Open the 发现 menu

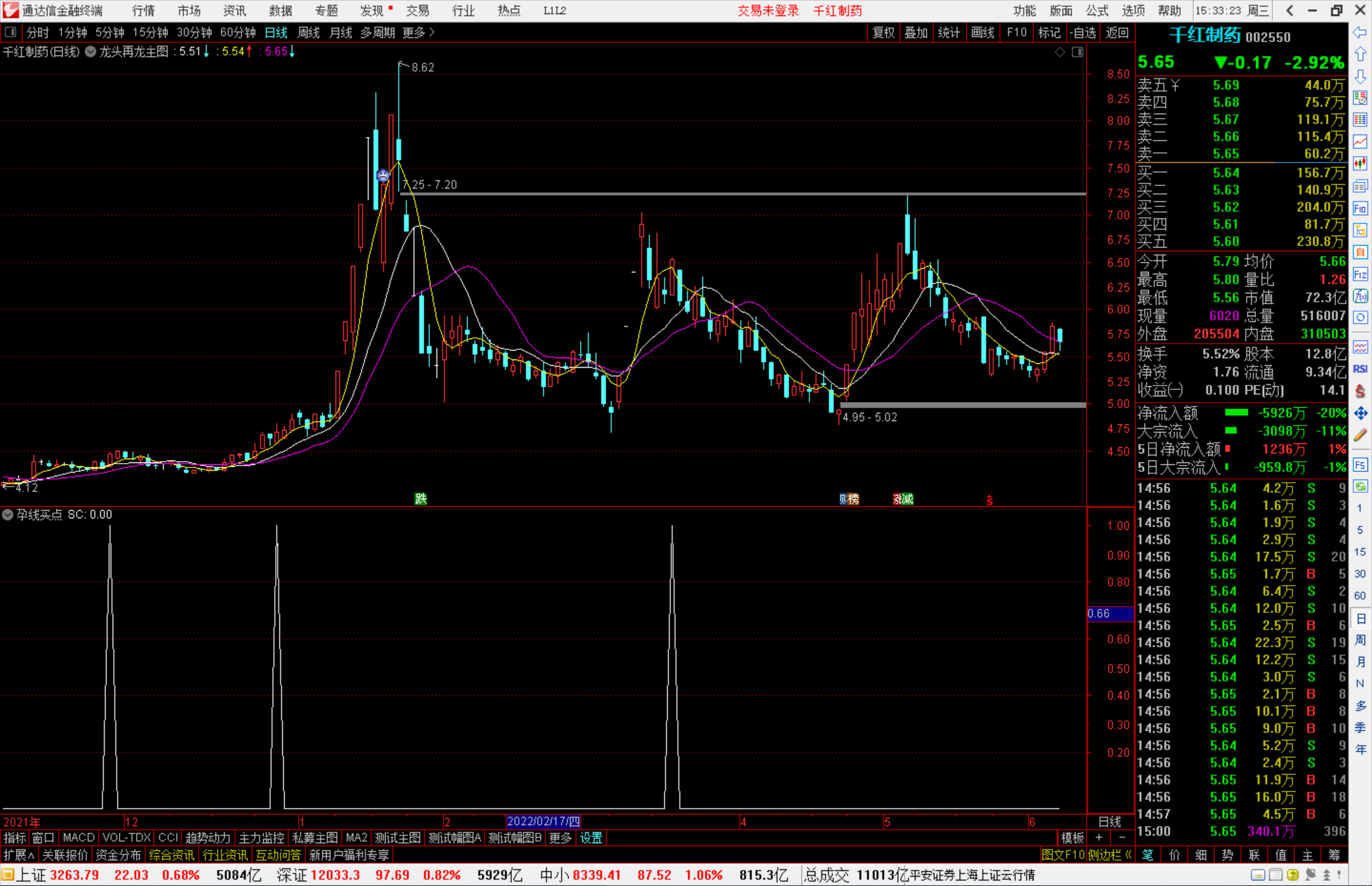[x=372, y=11]
